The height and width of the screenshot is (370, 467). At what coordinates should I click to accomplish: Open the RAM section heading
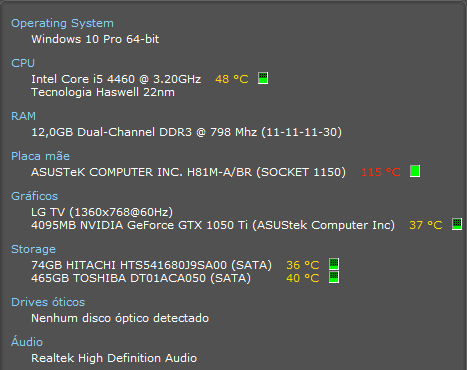coord(23,116)
